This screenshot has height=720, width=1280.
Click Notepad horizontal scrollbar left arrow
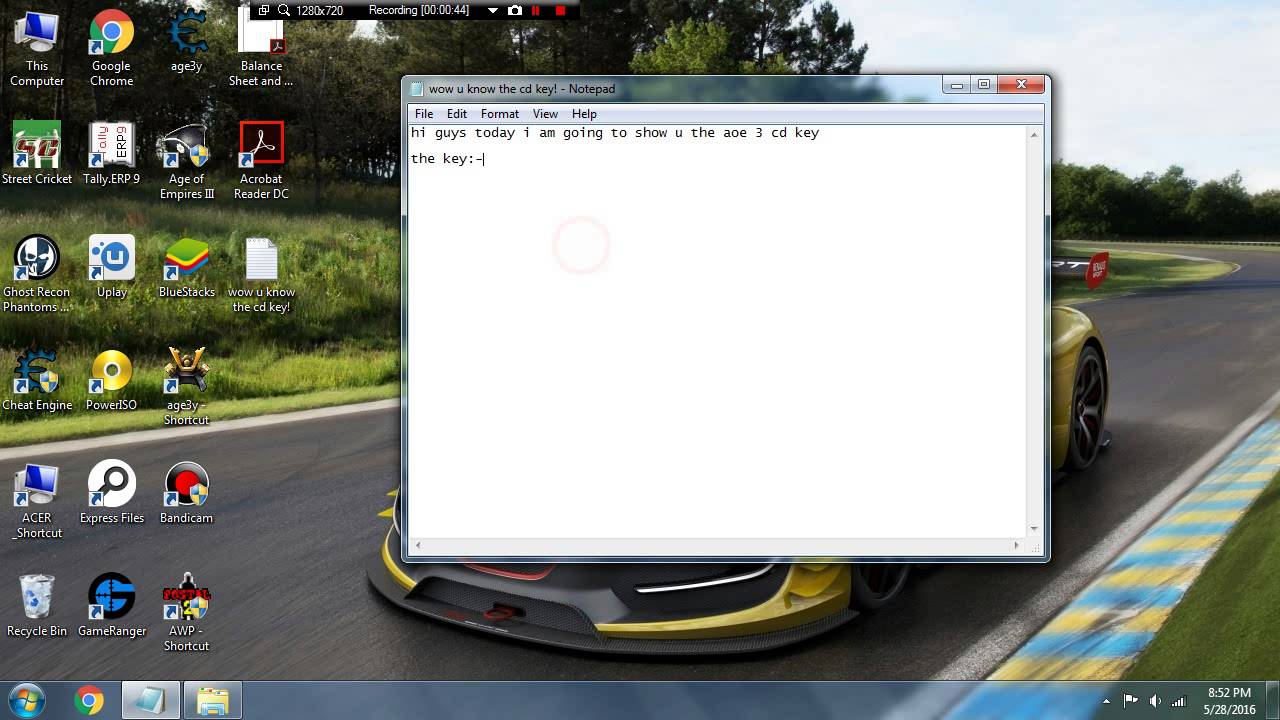tap(417, 545)
